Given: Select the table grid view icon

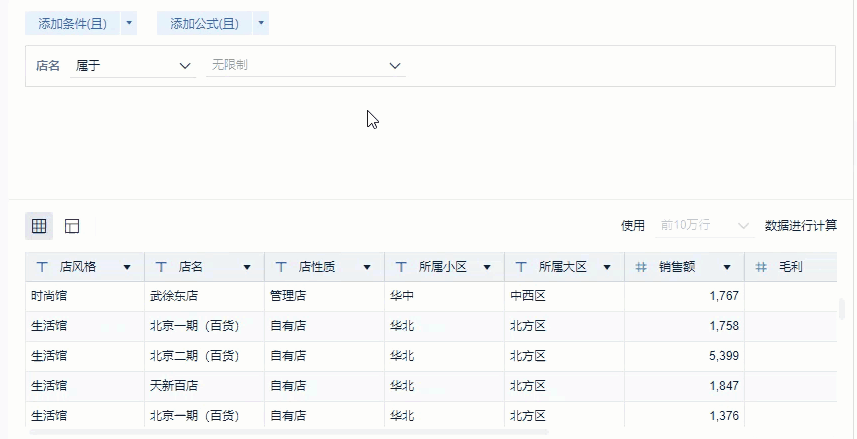Looking at the screenshot, I should tap(39, 226).
